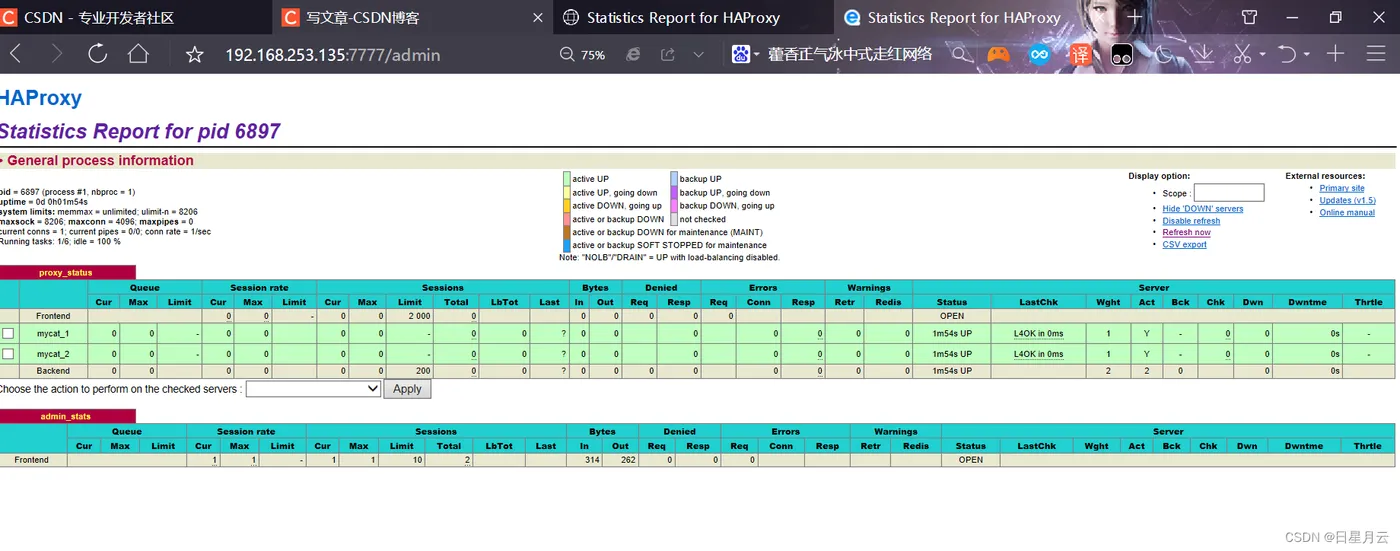This screenshot has width=1400, height=551.
Task: Click the scissors screenshot tool
Action: 1242,55
